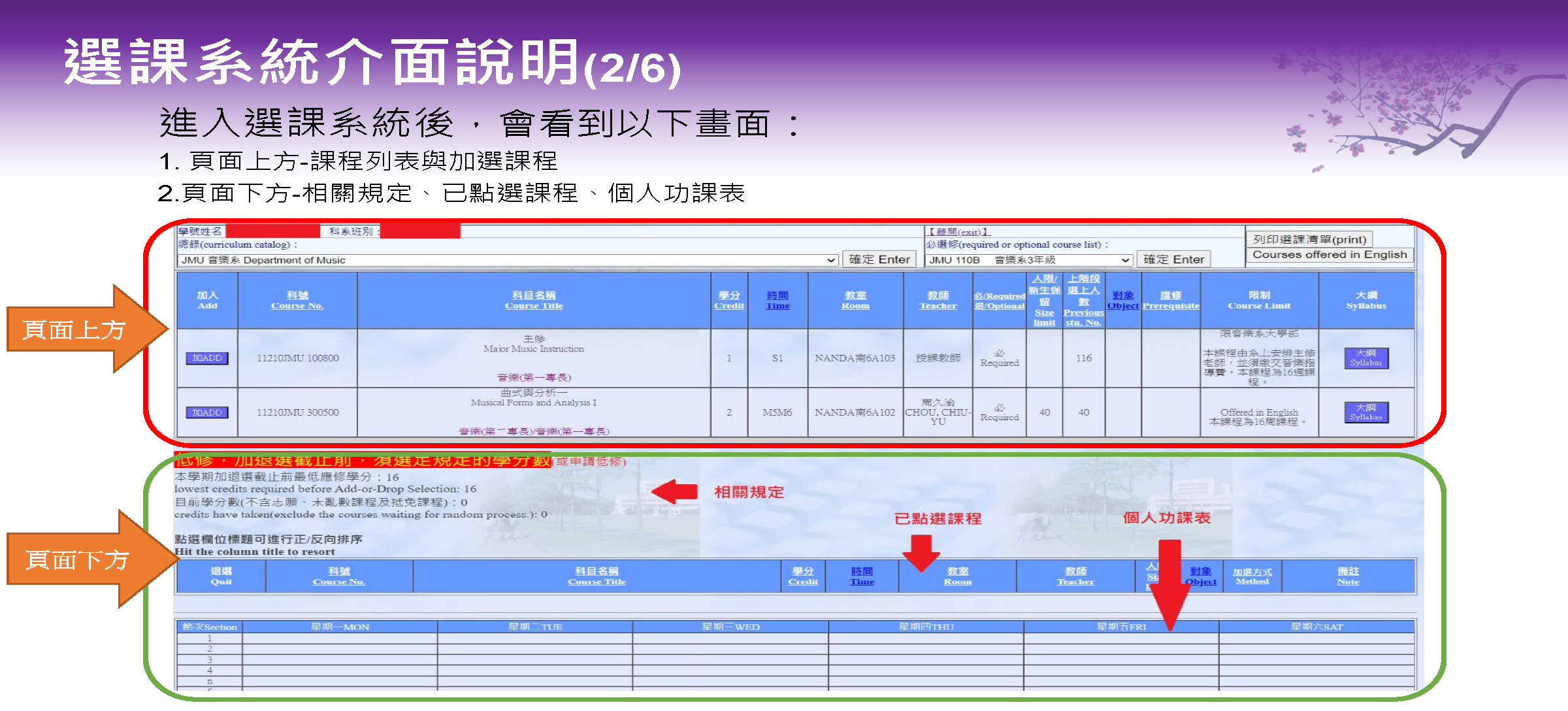
Task: Click the 星期二TUE timetable column header
Action: [535, 627]
